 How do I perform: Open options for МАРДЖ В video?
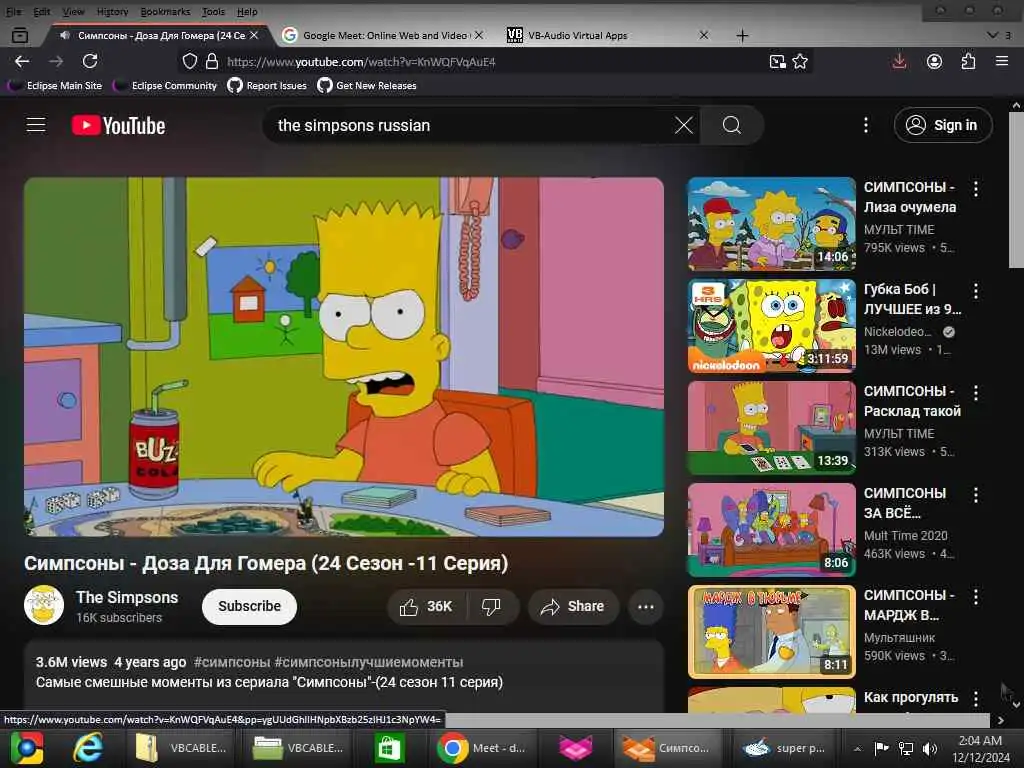976,597
